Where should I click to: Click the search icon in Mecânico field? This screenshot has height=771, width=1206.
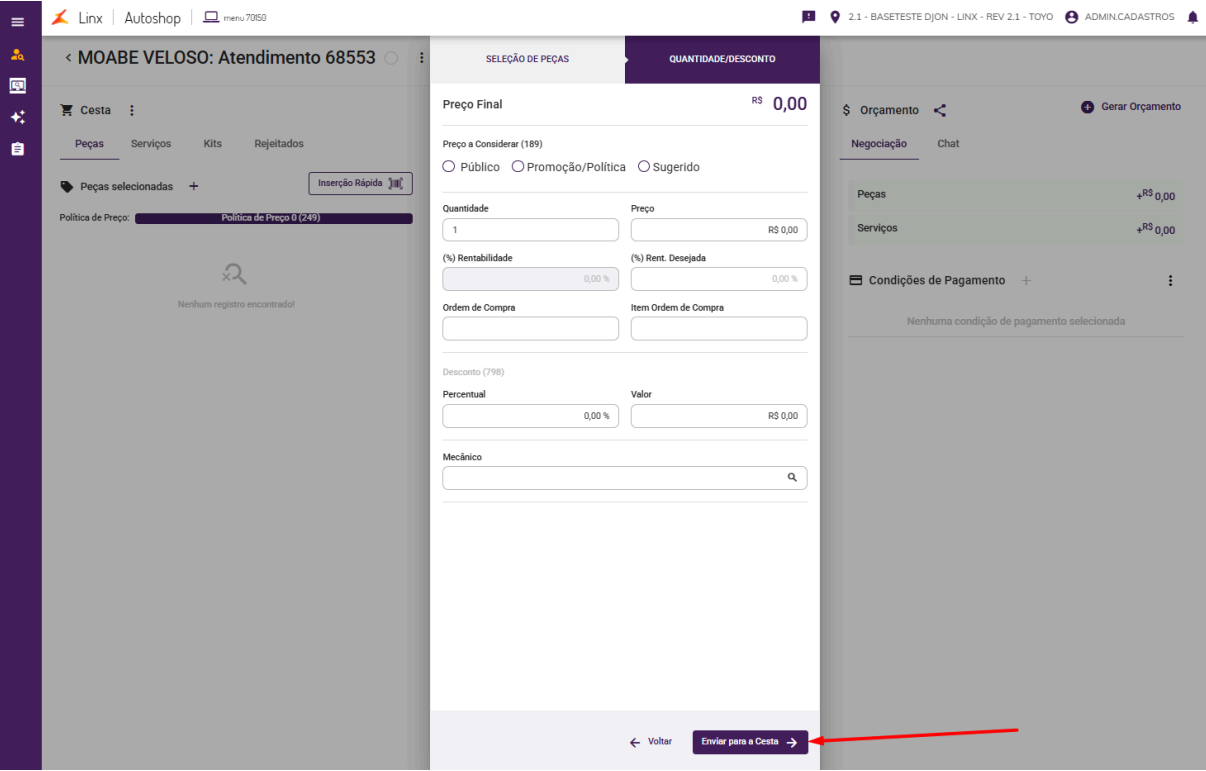[792, 478]
